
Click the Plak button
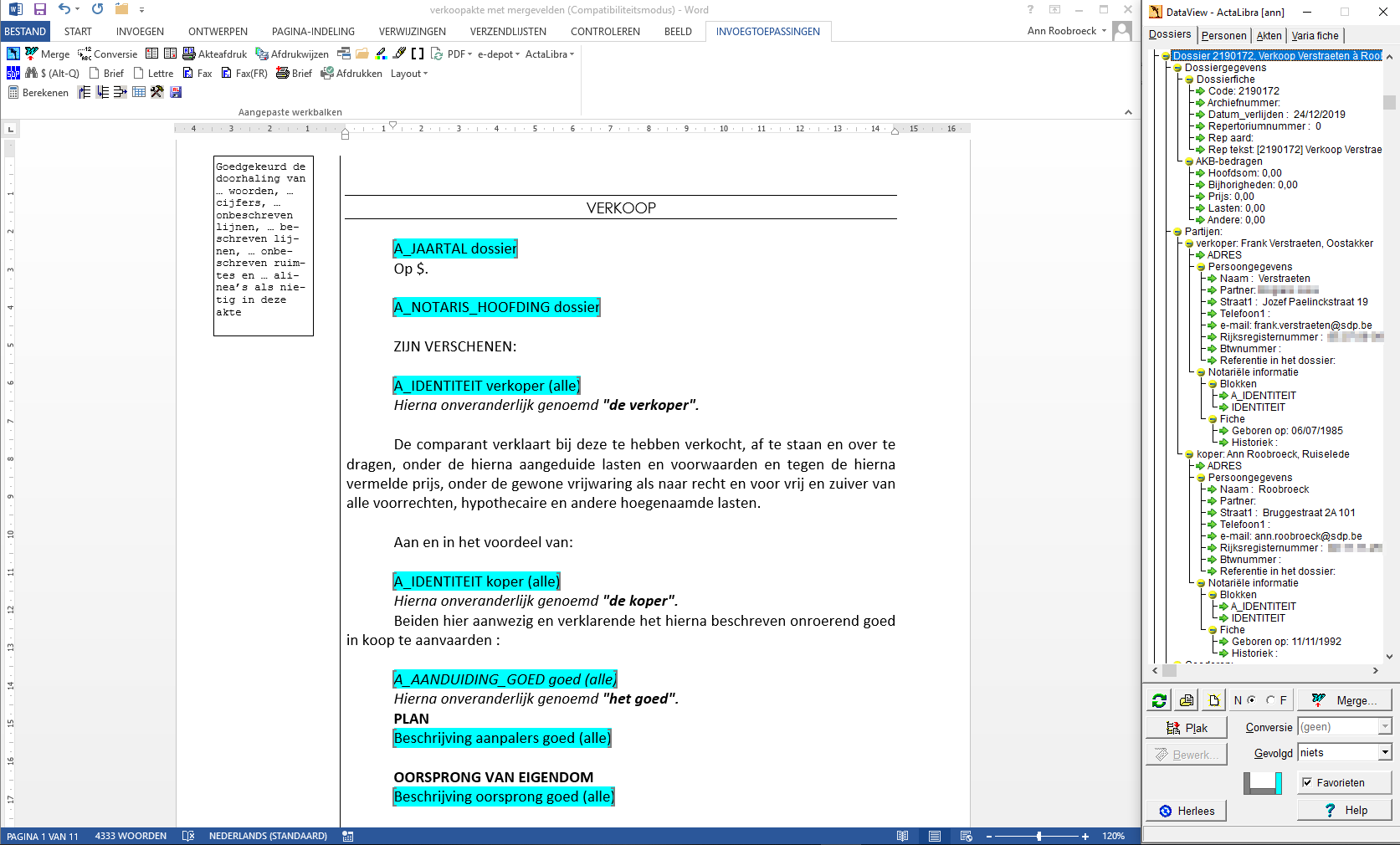pos(1187,728)
